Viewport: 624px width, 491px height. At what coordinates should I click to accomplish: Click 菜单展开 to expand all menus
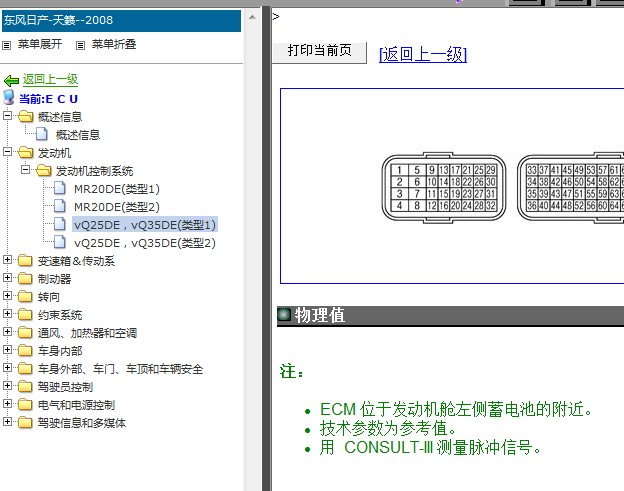coord(40,44)
